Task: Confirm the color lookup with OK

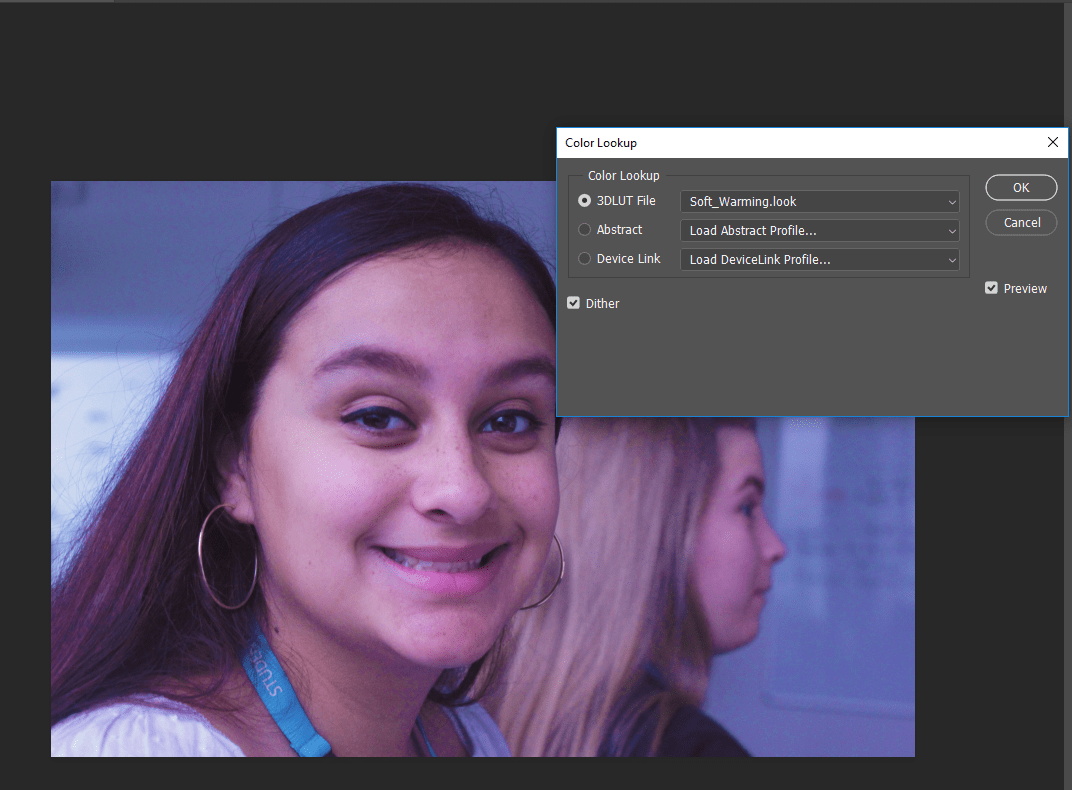Action: (x=1021, y=187)
